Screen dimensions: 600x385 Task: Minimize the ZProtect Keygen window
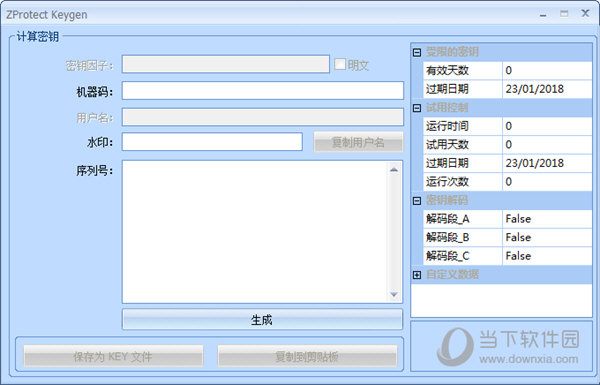tap(543, 14)
